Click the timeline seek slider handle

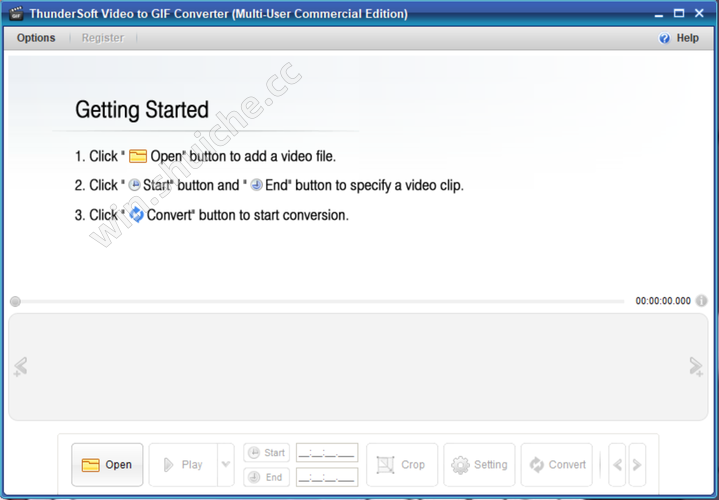pyautogui.click(x=15, y=301)
